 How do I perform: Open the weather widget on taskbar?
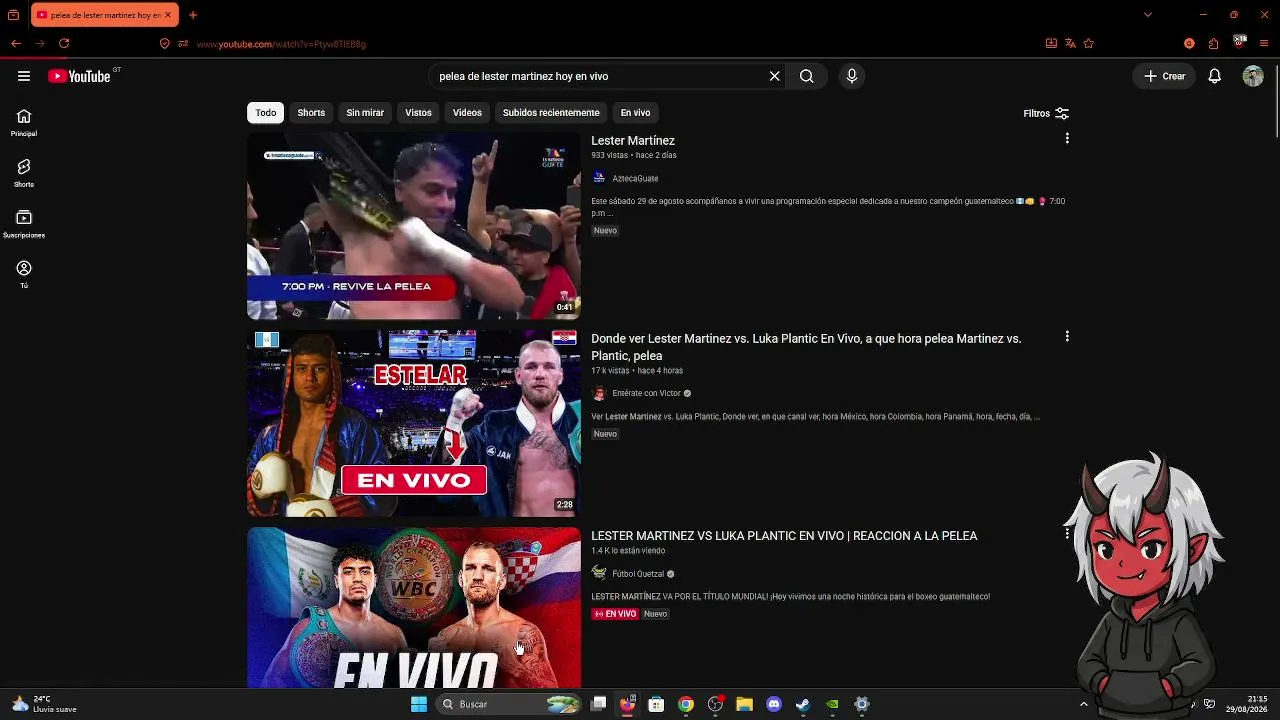pos(44,704)
